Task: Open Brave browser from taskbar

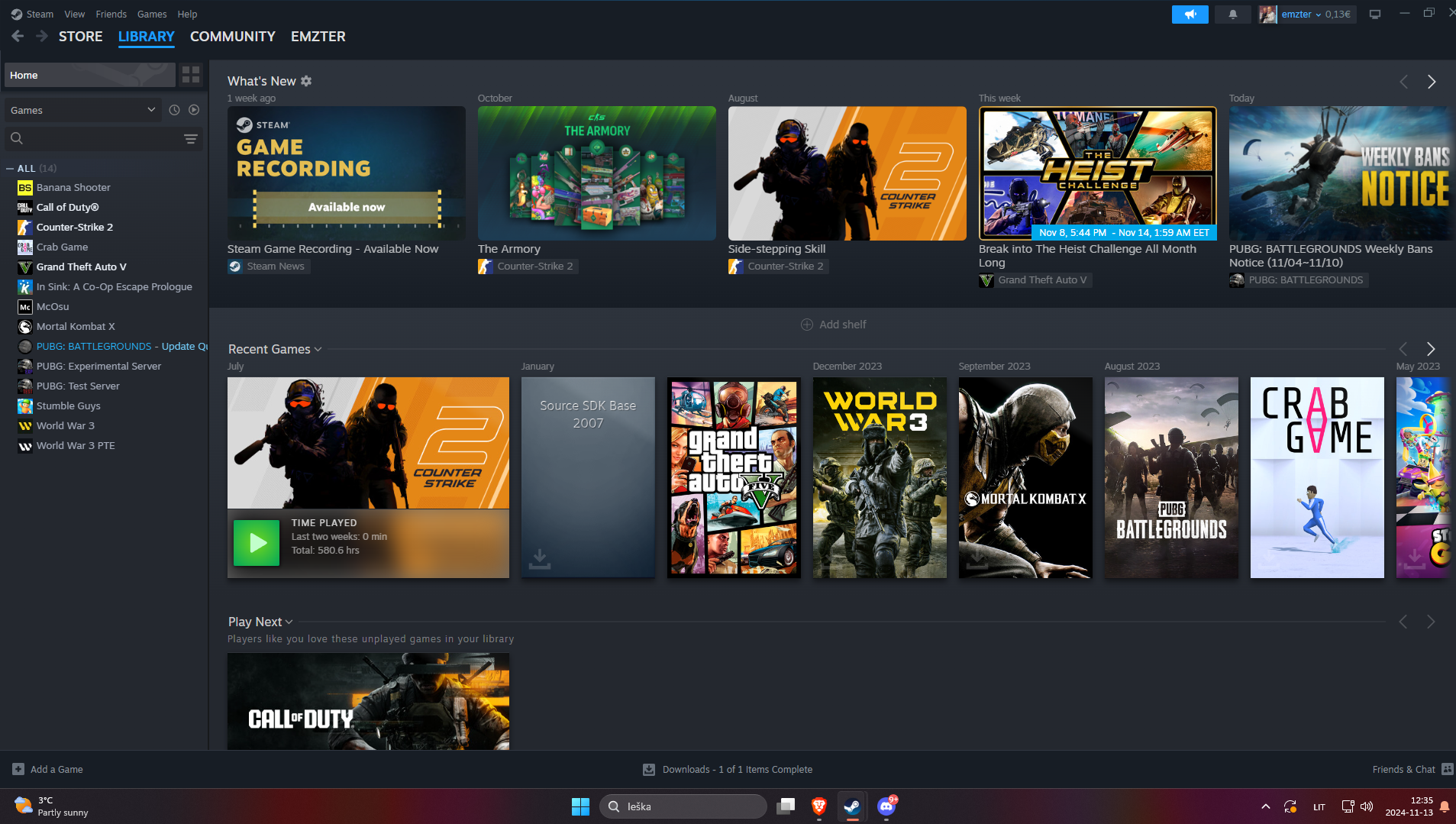Action: tap(819, 806)
